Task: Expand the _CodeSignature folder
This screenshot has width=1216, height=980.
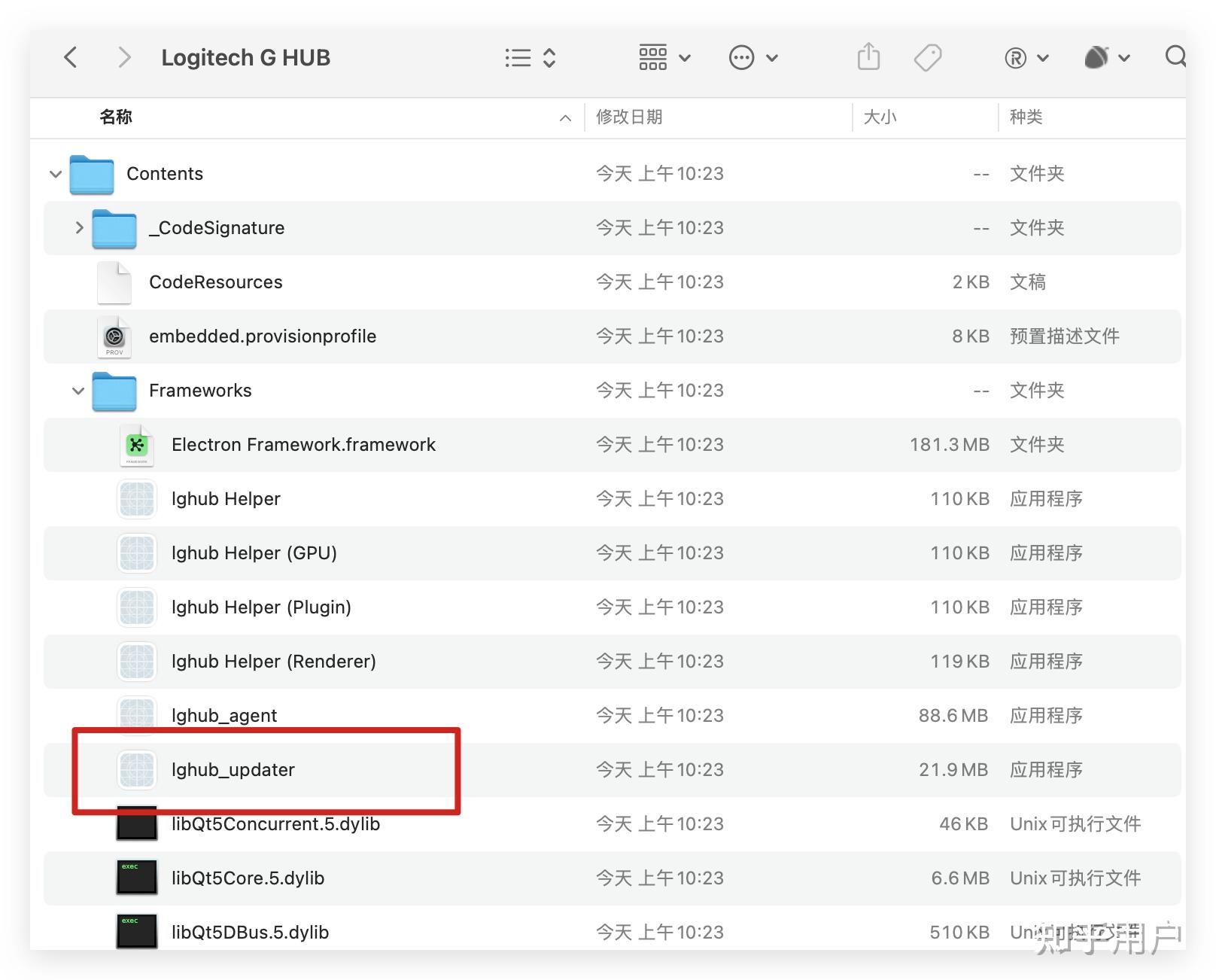Action: (79, 227)
